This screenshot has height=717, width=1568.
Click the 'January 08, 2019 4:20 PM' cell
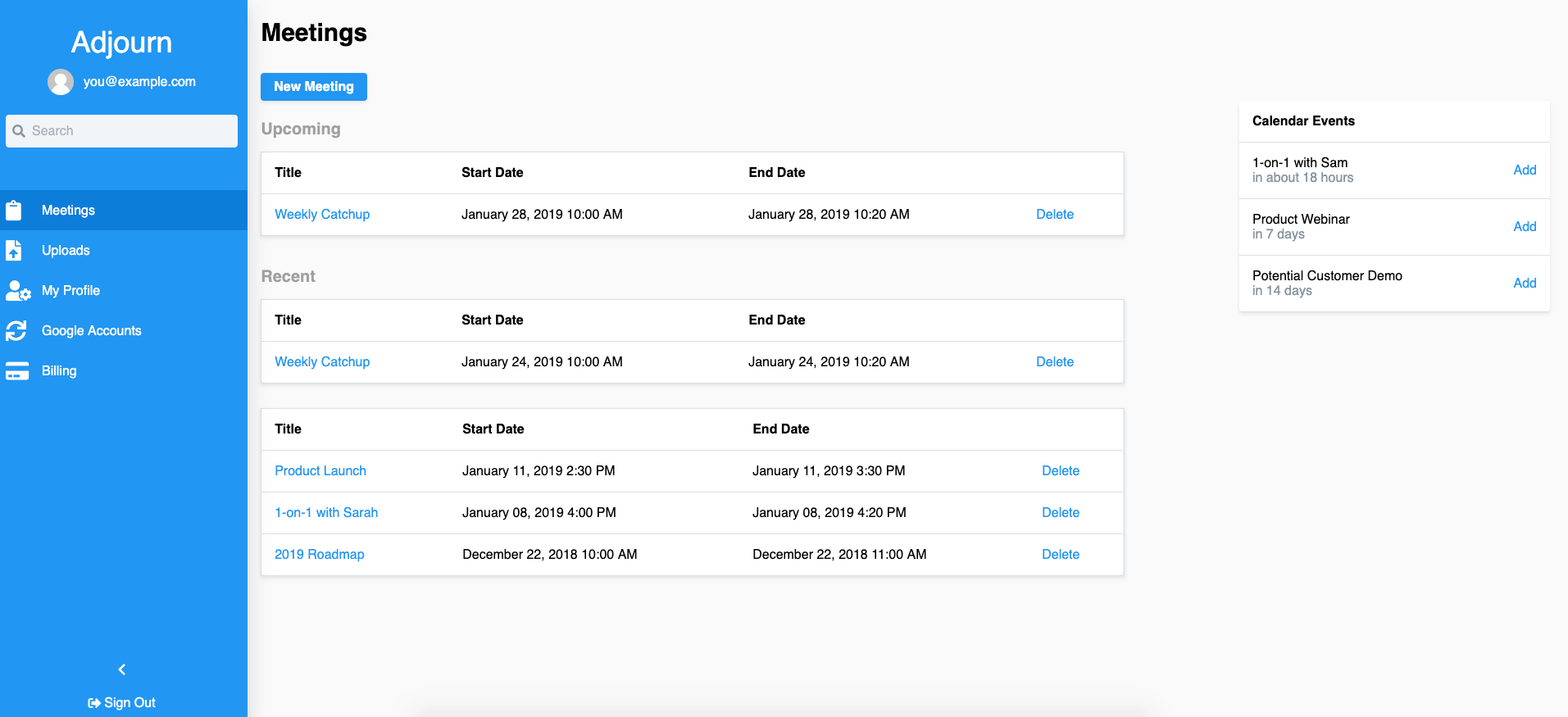pos(829,513)
